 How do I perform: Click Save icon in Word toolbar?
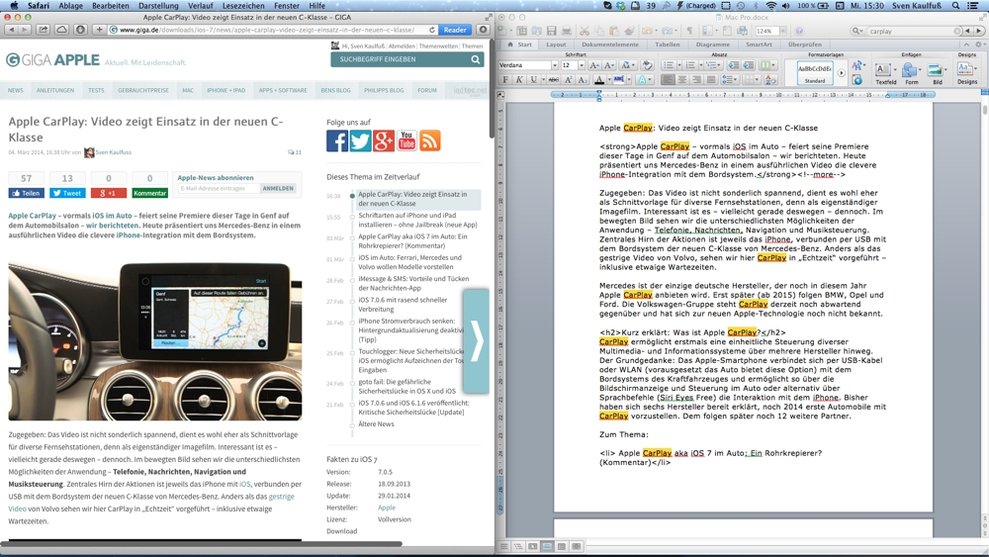click(552, 30)
